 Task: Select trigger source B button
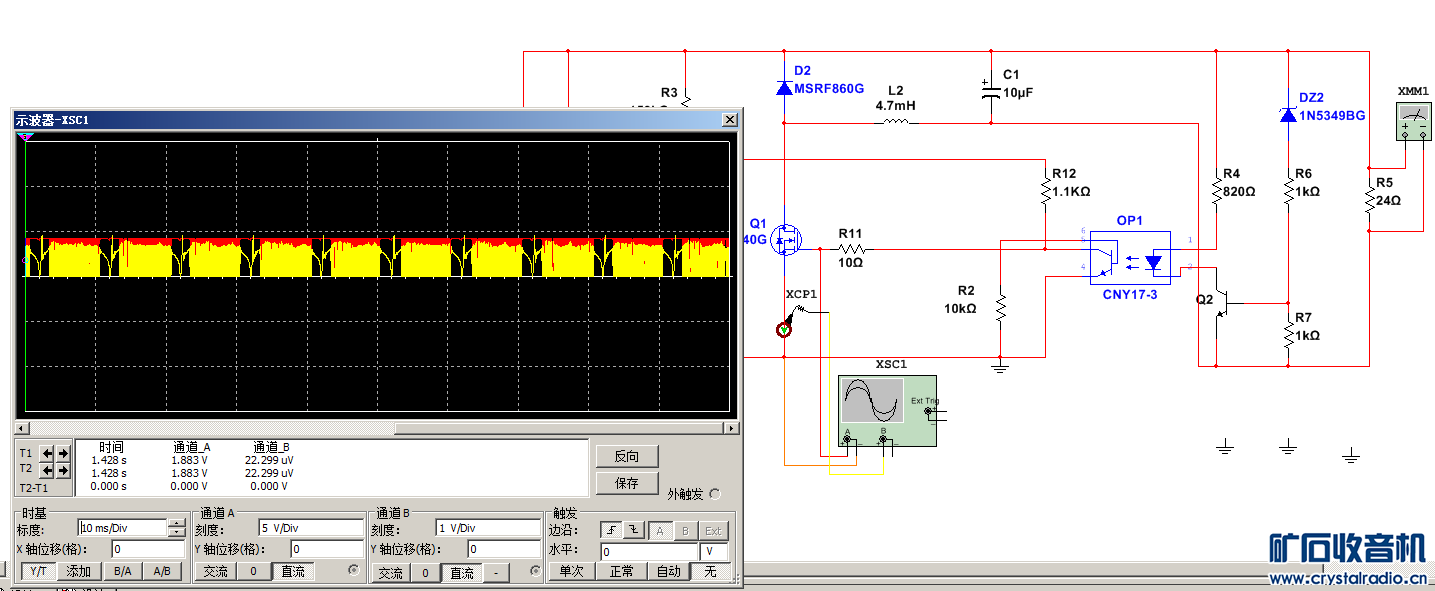tap(687, 530)
